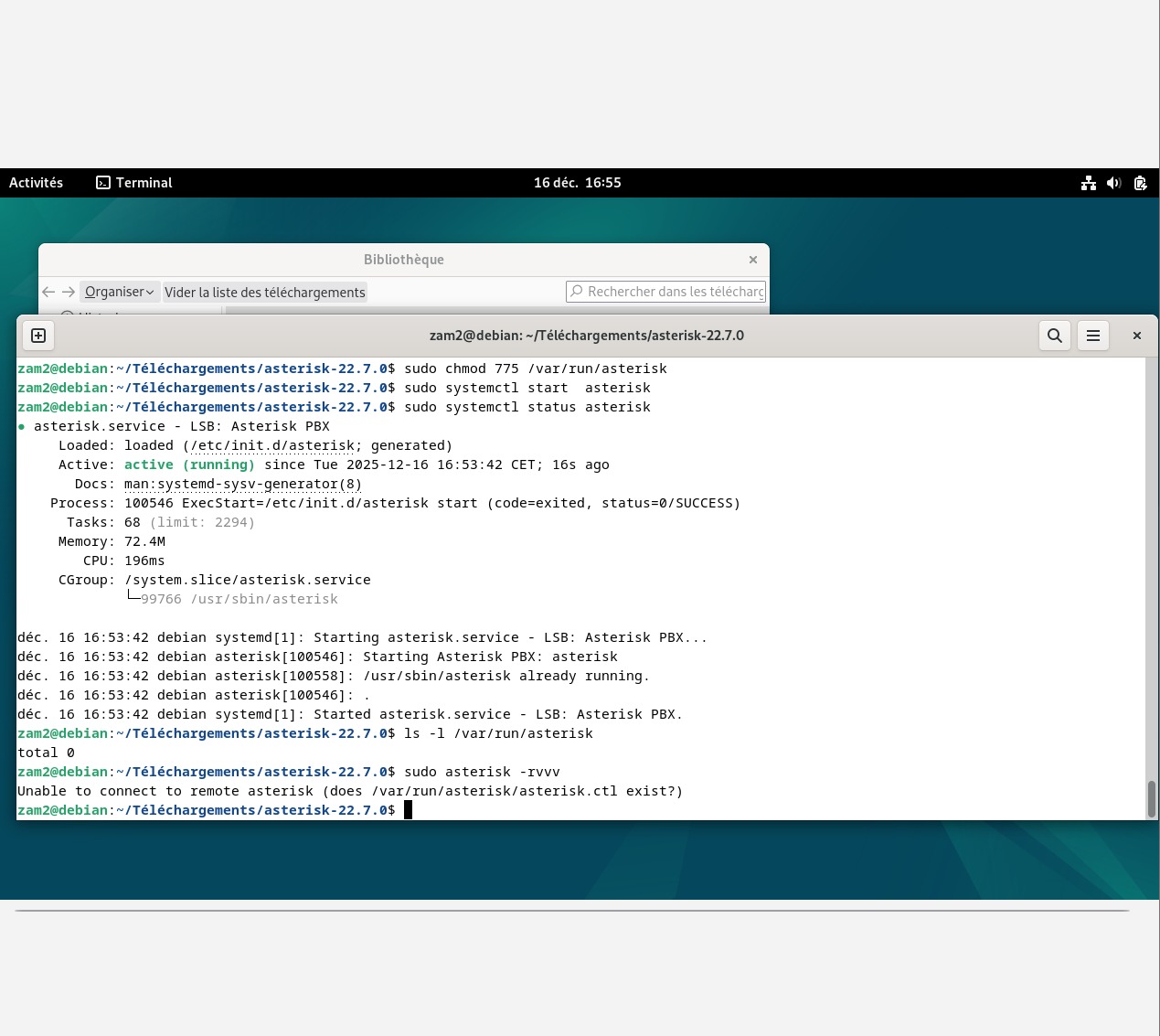The height and width of the screenshot is (1036, 1160).
Task: Open the Terminal app menu in top bar
Action: [134, 183]
